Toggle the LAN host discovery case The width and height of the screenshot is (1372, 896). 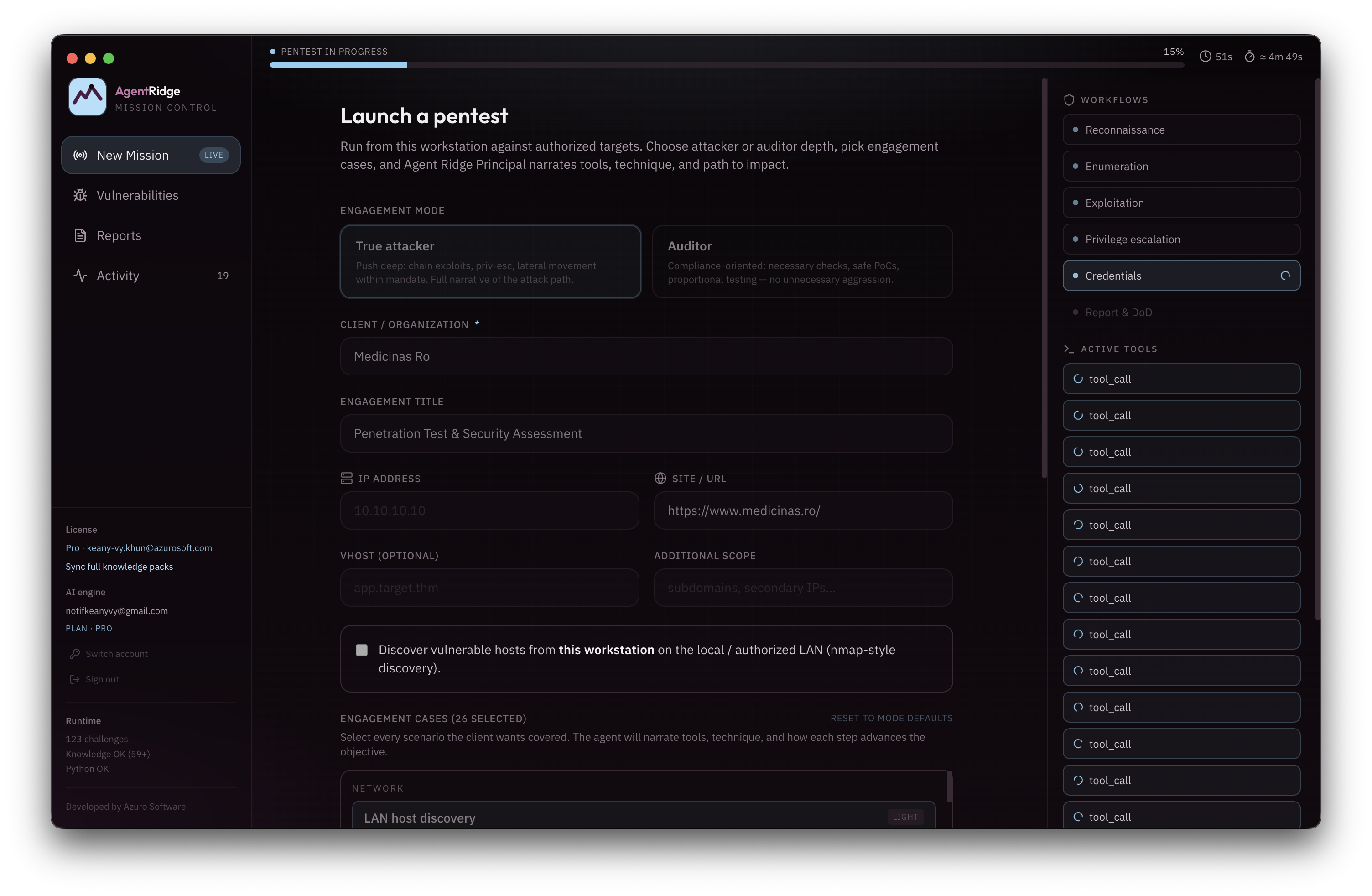point(643,815)
